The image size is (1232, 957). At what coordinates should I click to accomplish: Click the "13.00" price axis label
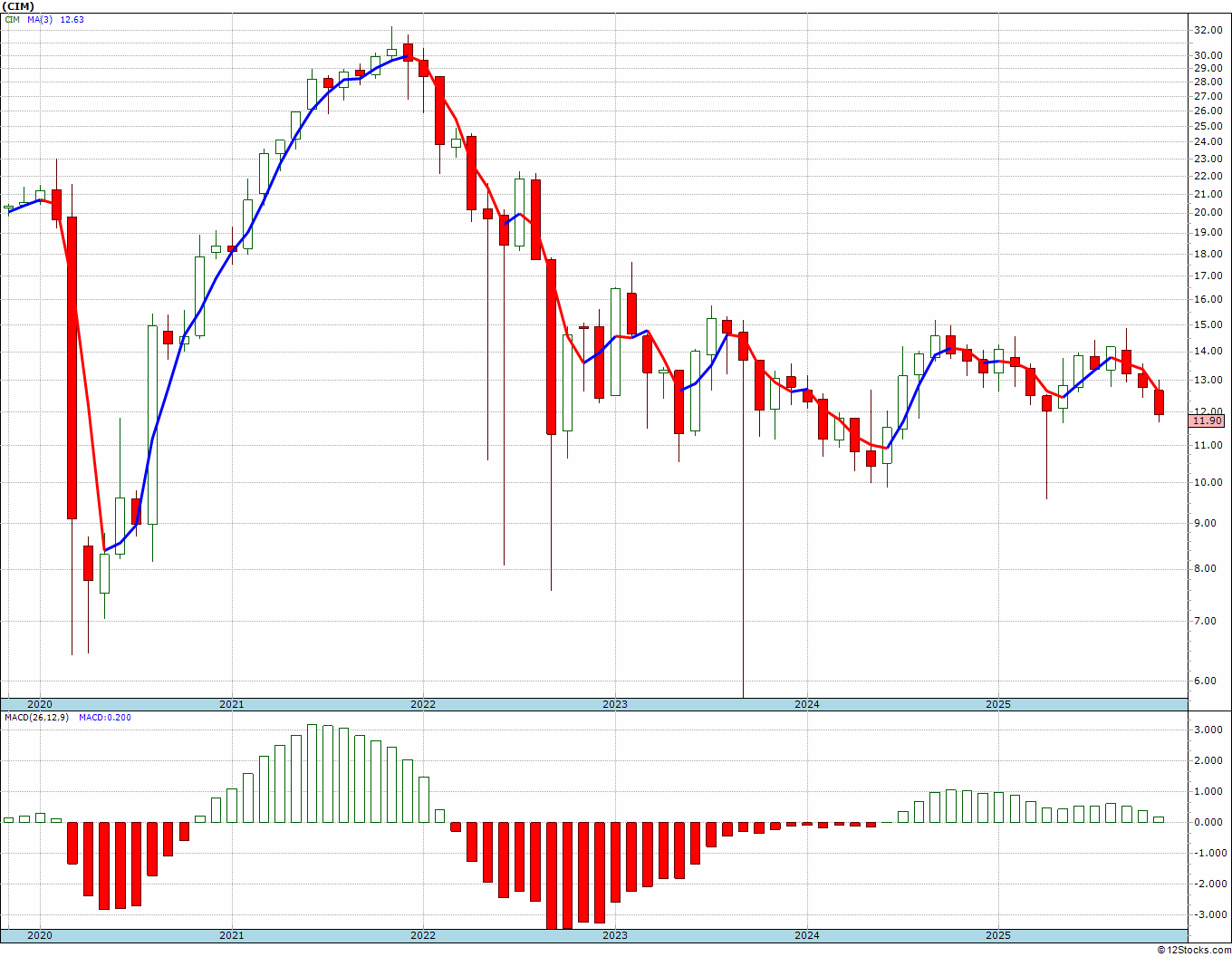[x=1208, y=381]
